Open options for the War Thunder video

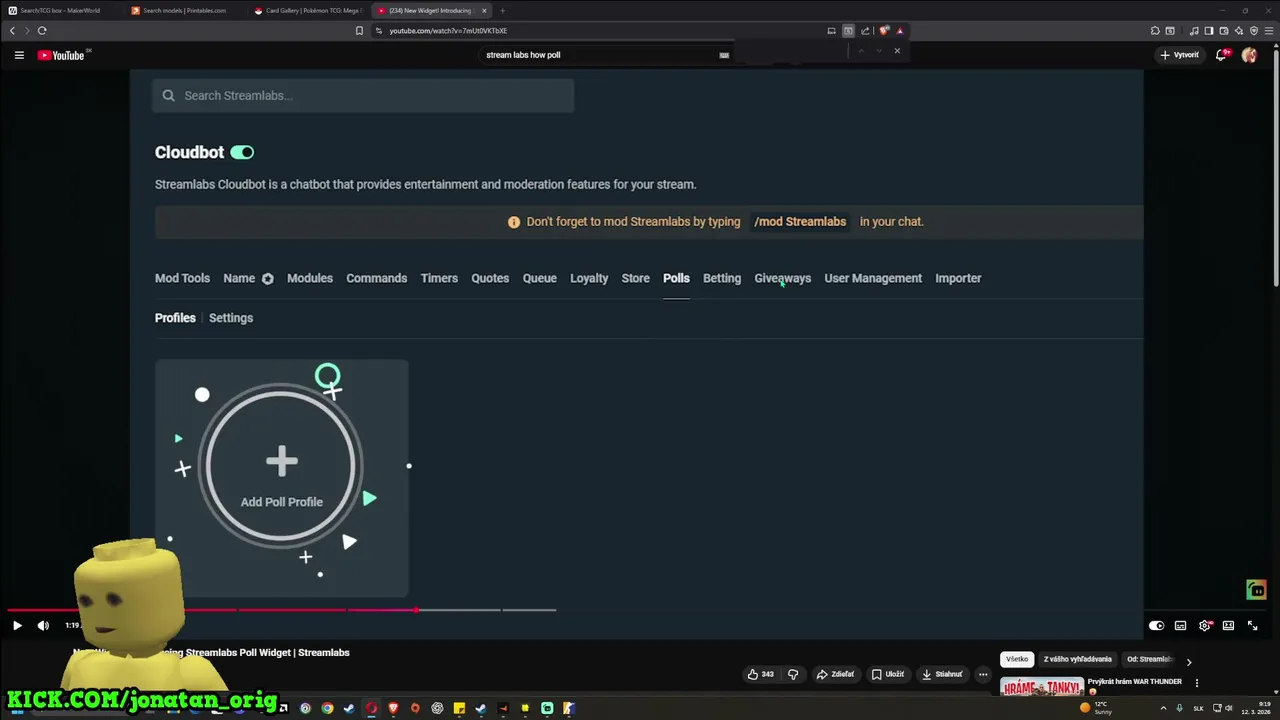(1197, 683)
